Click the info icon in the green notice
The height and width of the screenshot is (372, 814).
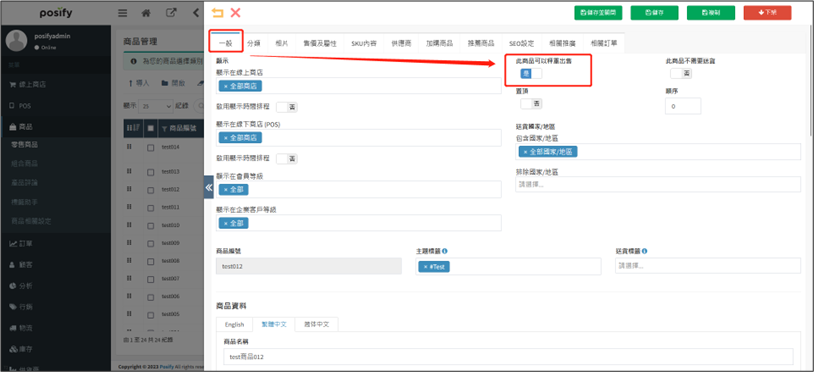(x=133, y=61)
